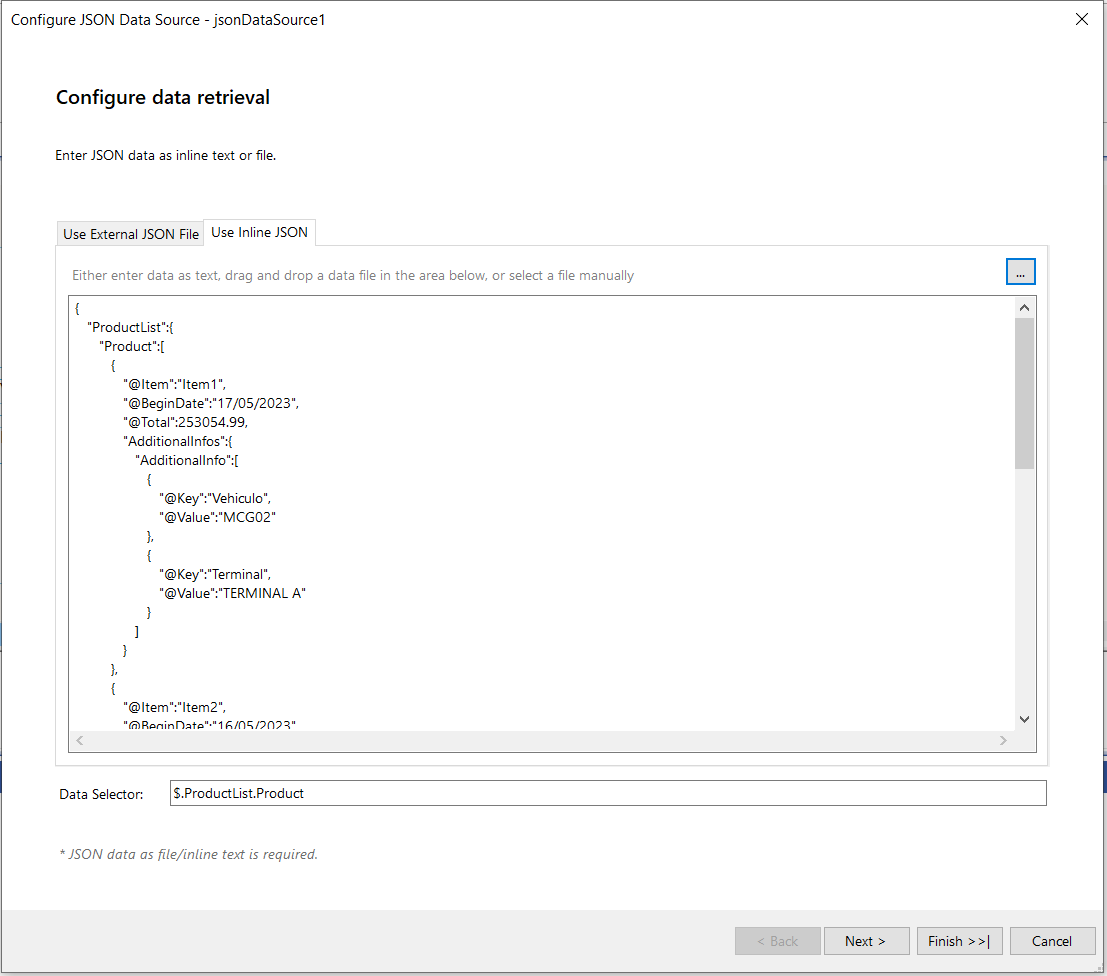Click the ellipsis browse file button
Image resolution: width=1107 pixels, height=976 pixels.
tap(1020, 272)
